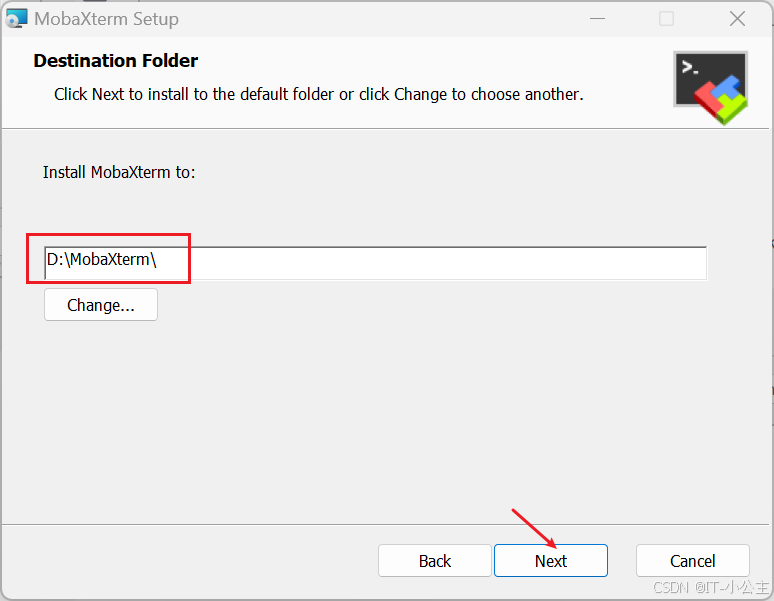Minimize the MobaXterm Setup window

(x=597, y=19)
